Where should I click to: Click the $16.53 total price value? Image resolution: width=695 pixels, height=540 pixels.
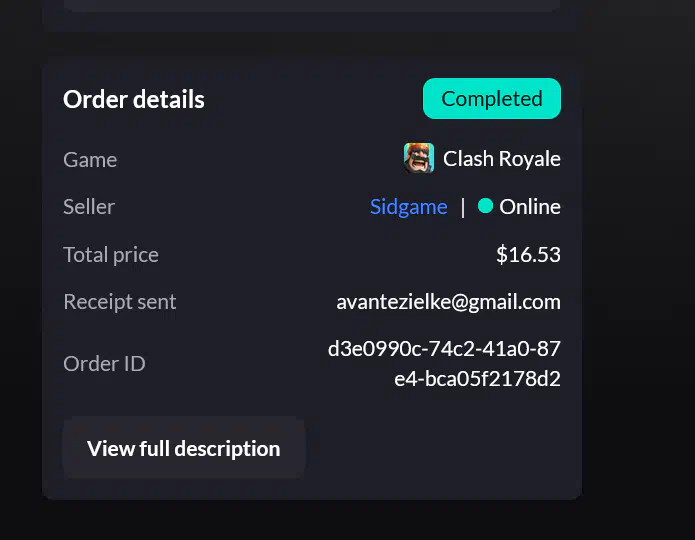tap(528, 255)
